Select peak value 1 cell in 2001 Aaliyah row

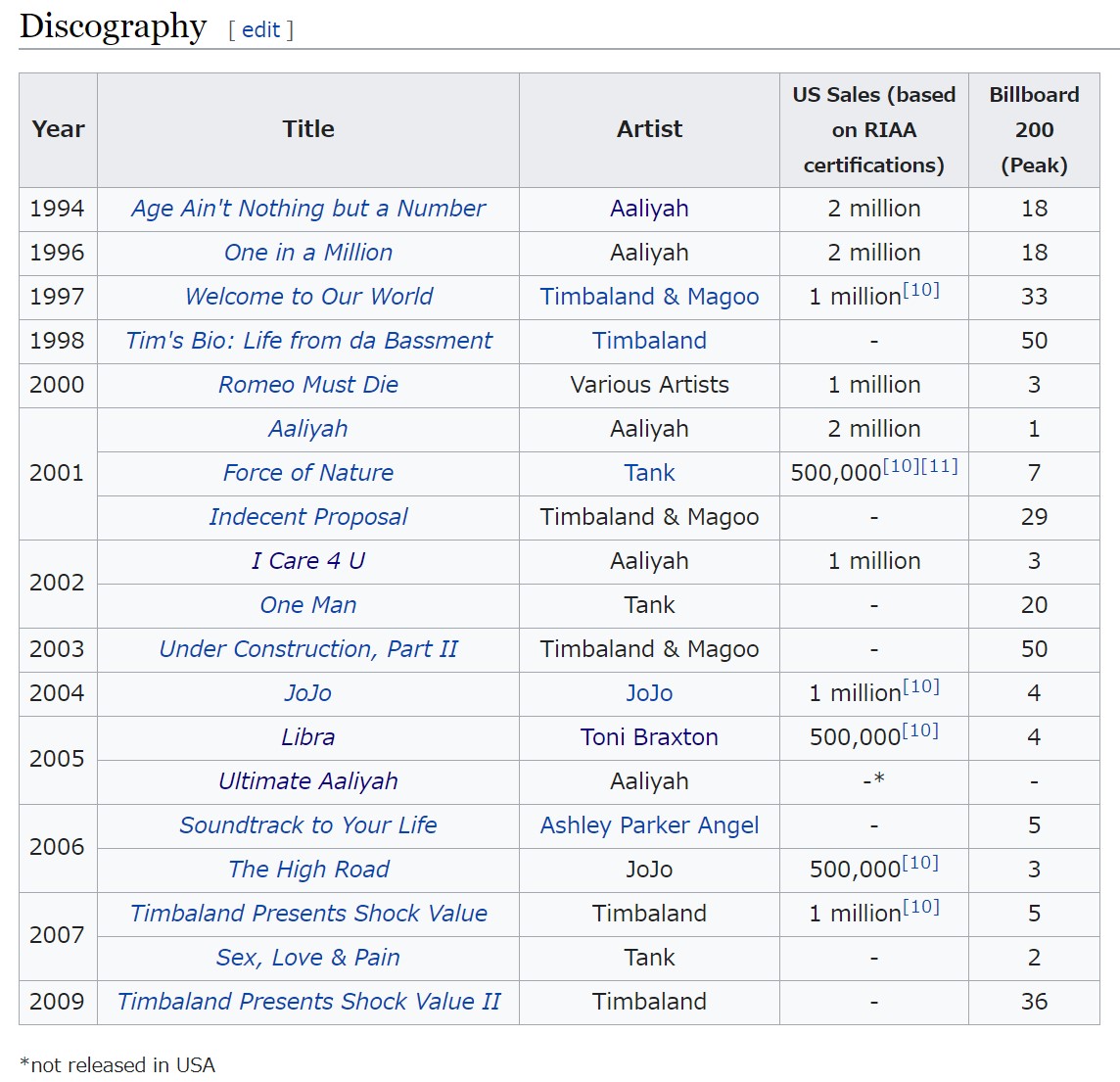tap(1034, 429)
